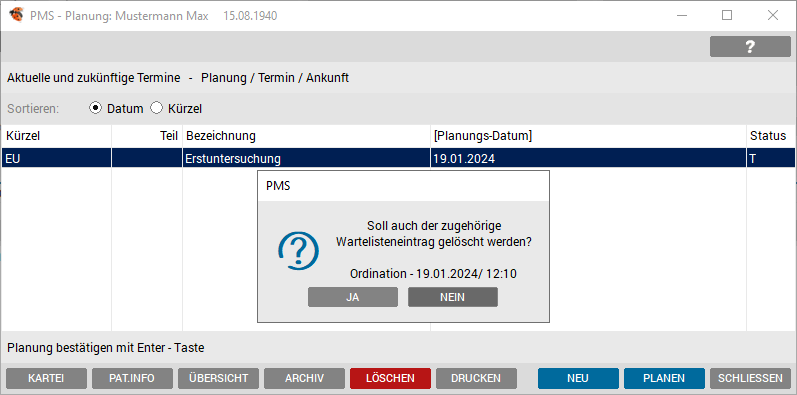Open PAT.INFO patient information
Screen dimensions: 797x395
click(132, 378)
